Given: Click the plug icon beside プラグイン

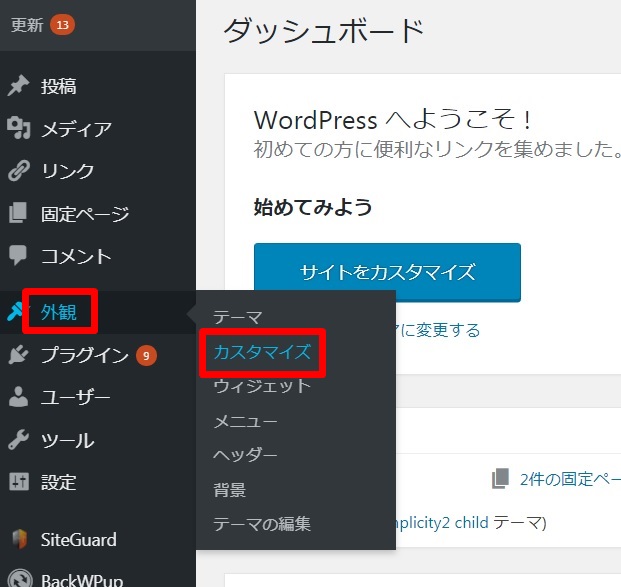Looking at the screenshot, I should coord(18,354).
